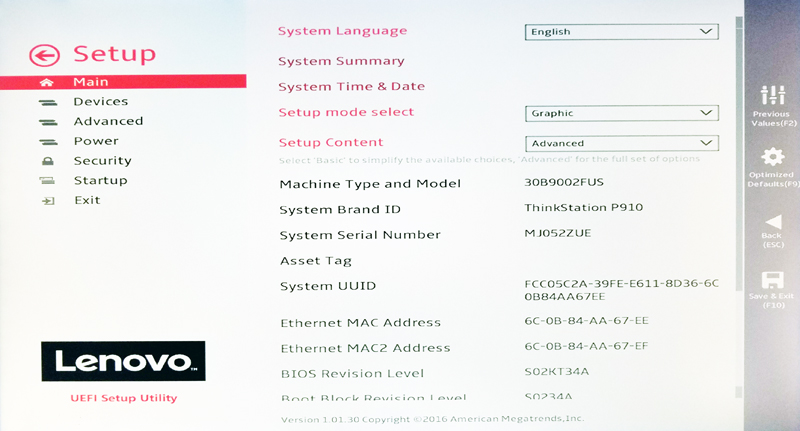Switch to the Devices menu
The width and height of the screenshot is (800, 431).
tap(100, 102)
